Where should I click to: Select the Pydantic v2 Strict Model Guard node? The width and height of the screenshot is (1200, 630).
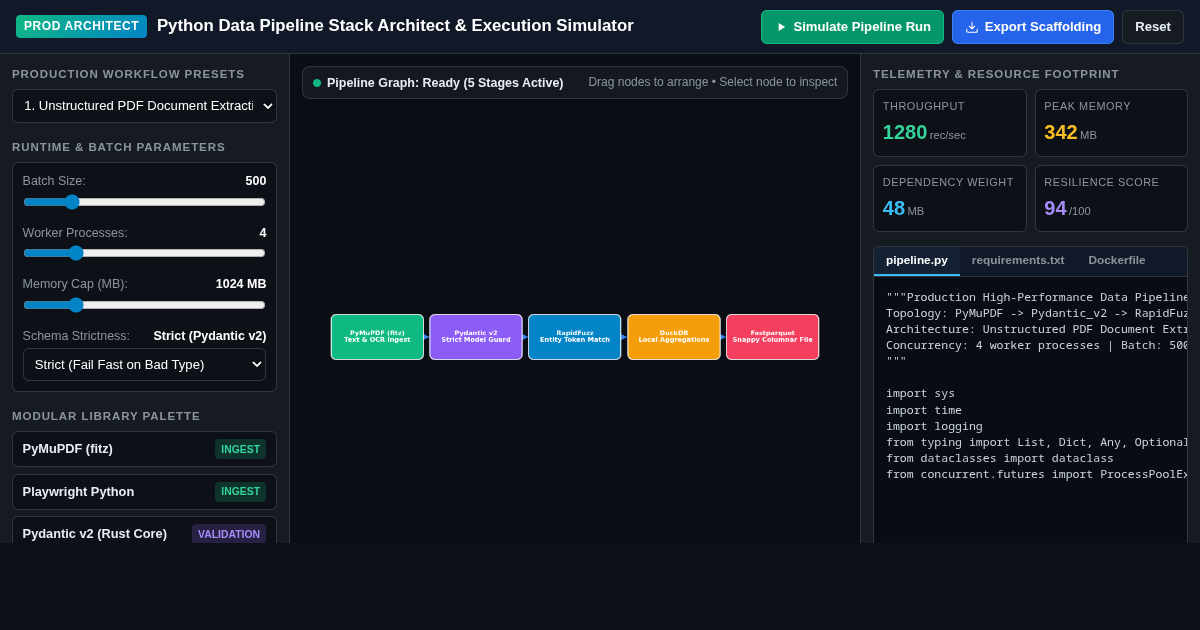(x=476, y=337)
